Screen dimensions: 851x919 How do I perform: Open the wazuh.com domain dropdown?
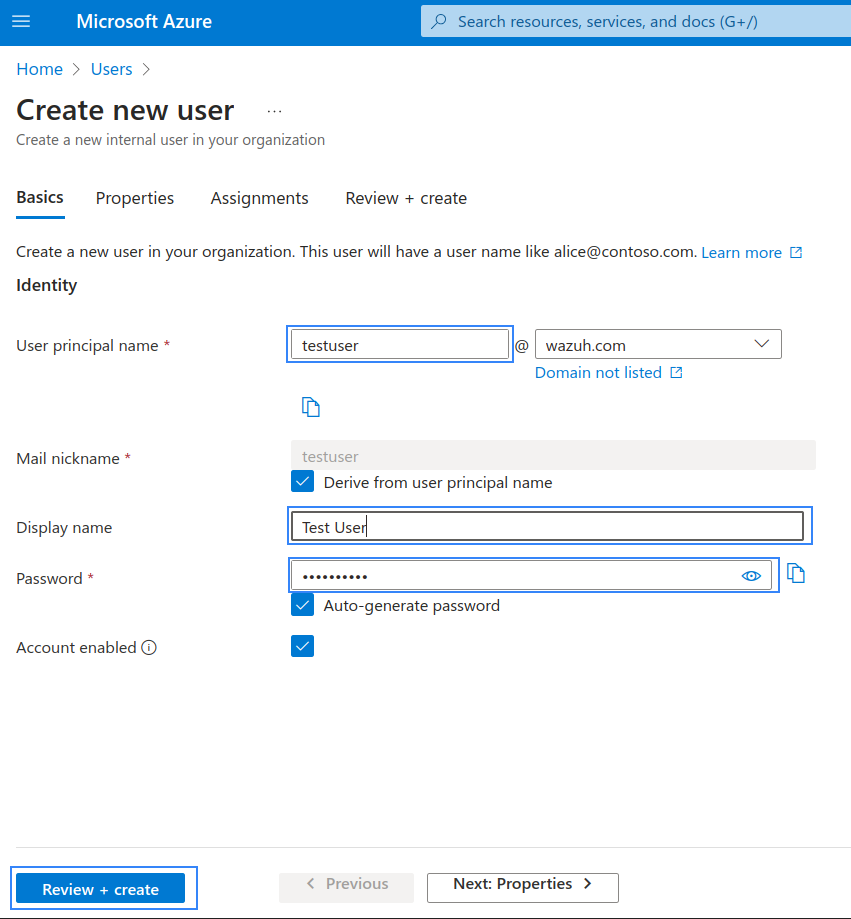click(x=762, y=344)
